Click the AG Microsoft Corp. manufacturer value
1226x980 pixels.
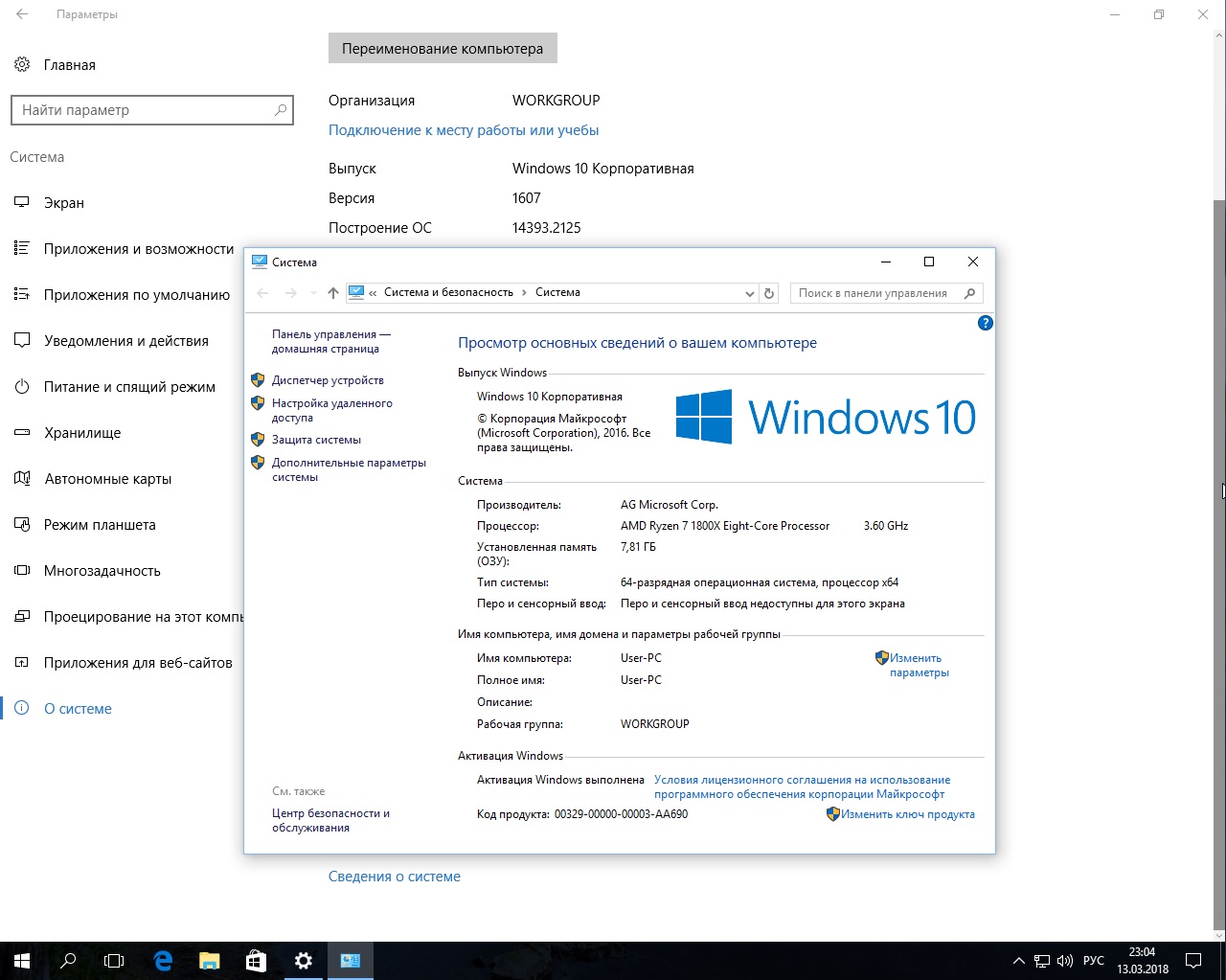[x=669, y=505]
